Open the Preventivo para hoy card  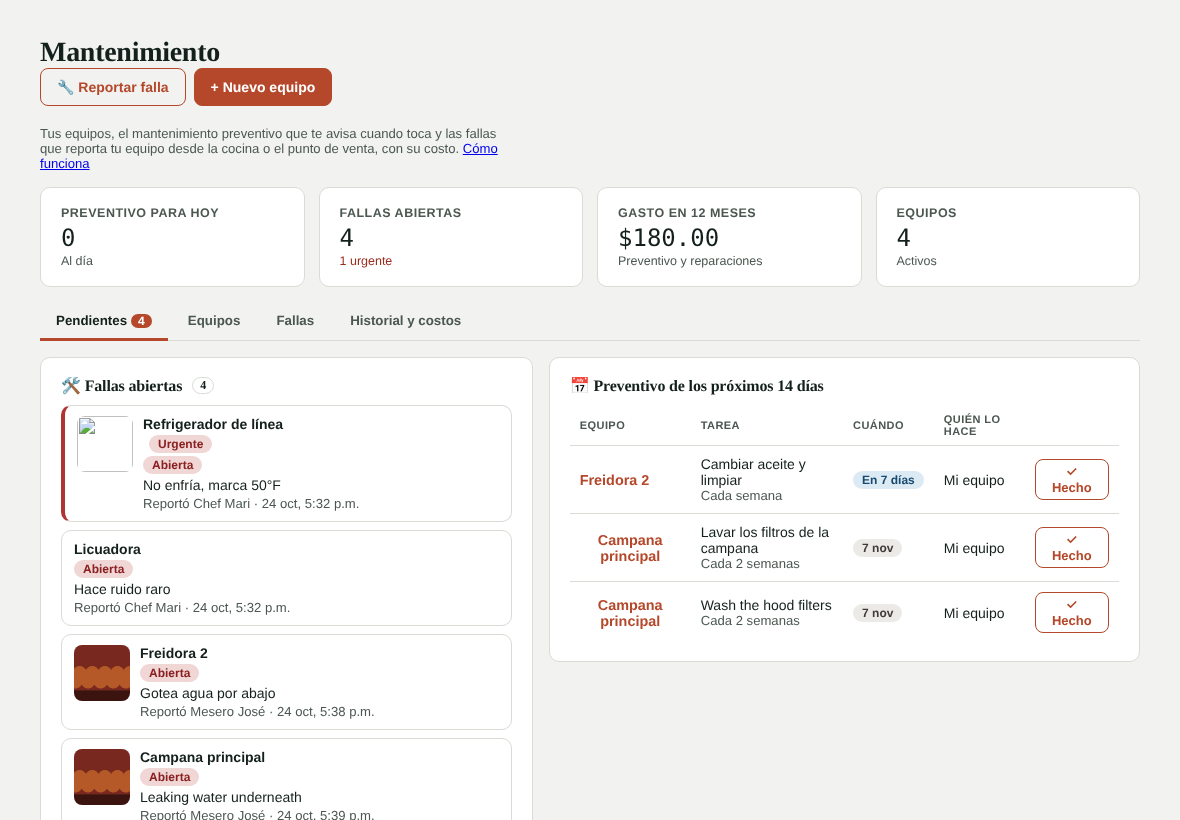pyautogui.click(x=172, y=237)
